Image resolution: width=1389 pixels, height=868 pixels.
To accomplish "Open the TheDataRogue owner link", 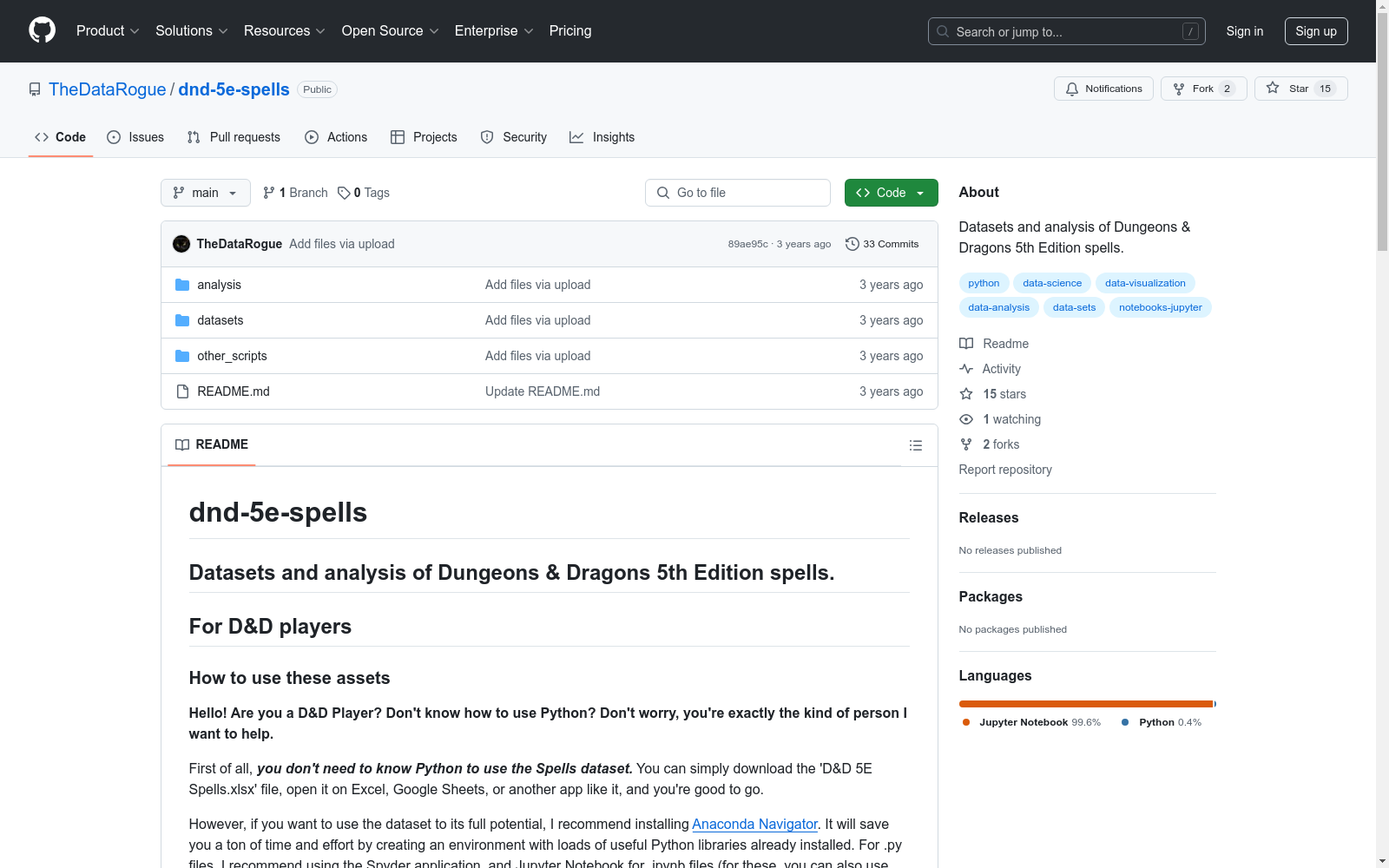I will 108,89.
